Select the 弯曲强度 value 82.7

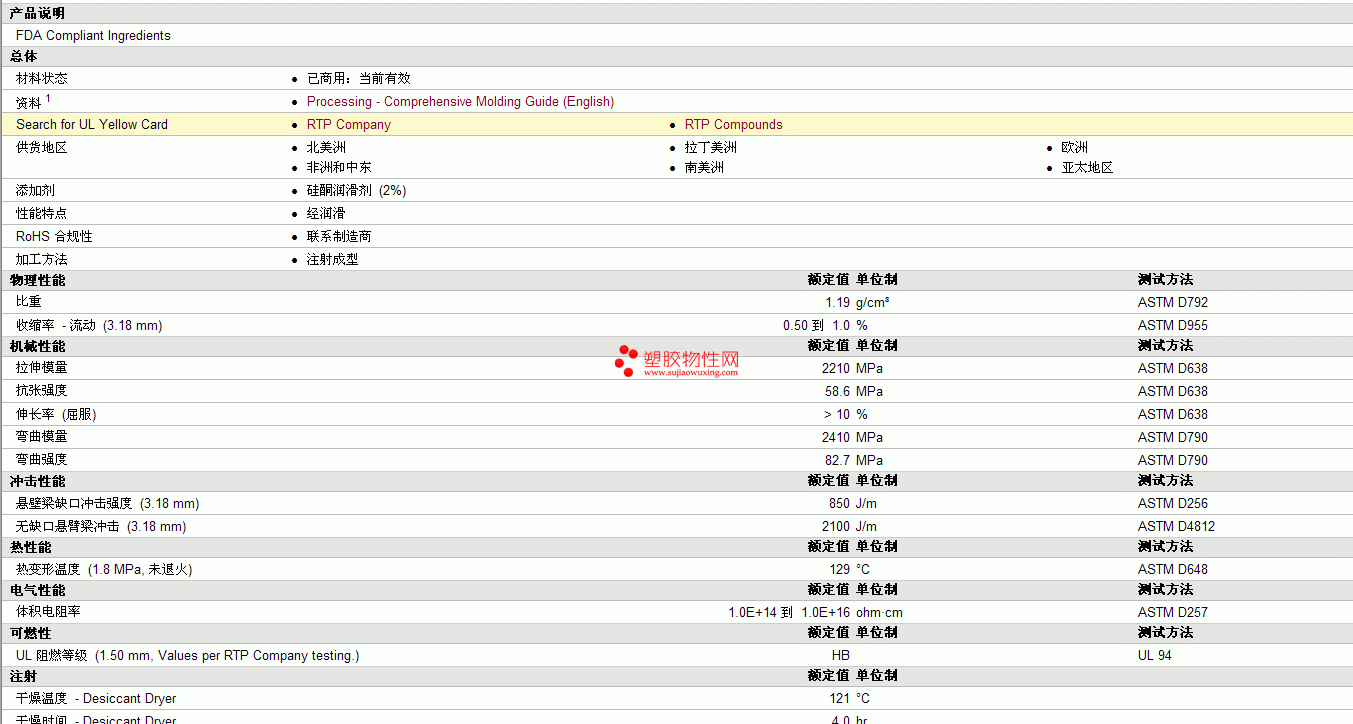pos(838,461)
